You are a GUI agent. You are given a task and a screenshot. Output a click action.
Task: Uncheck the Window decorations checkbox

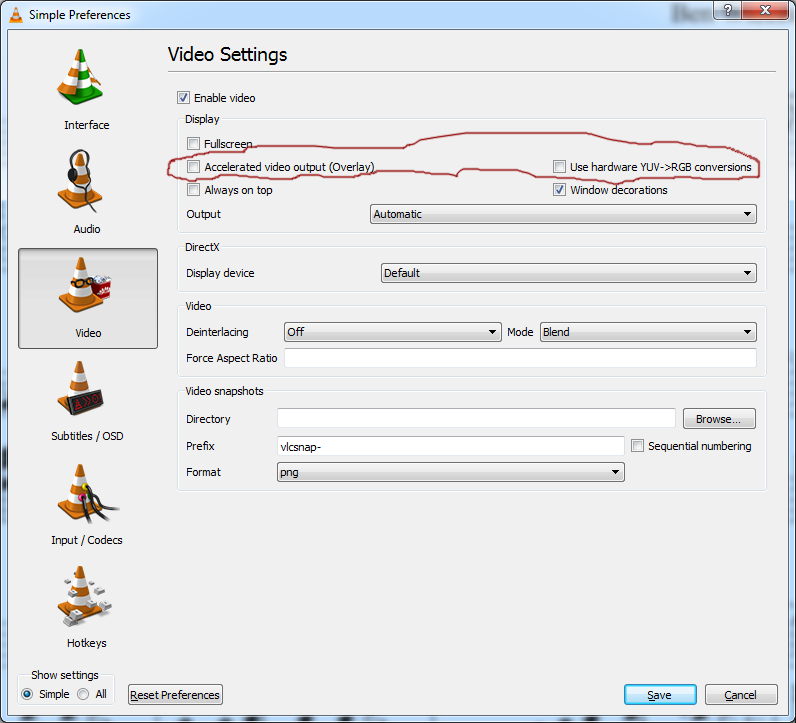click(x=560, y=190)
